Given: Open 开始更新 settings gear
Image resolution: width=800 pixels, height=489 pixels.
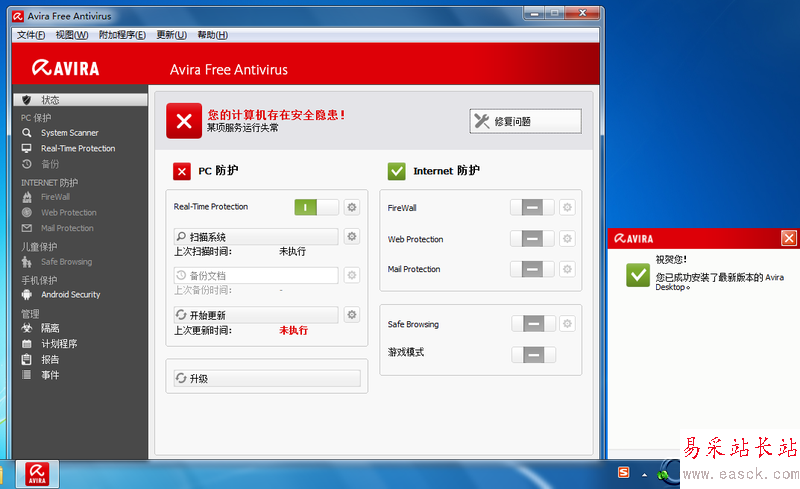Looking at the screenshot, I should coord(352,315).
